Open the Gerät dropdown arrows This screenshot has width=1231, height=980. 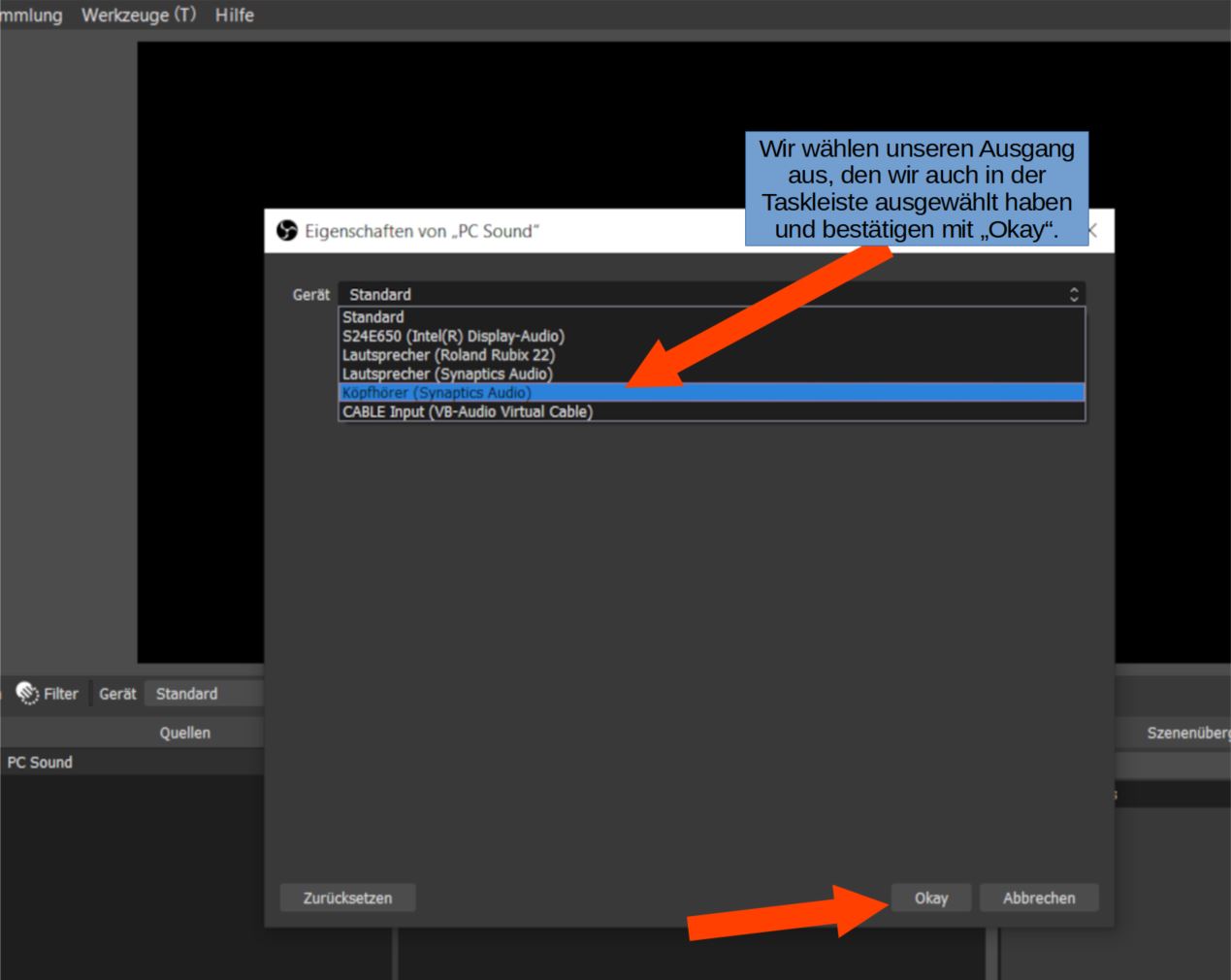[x=1073, y=294]
